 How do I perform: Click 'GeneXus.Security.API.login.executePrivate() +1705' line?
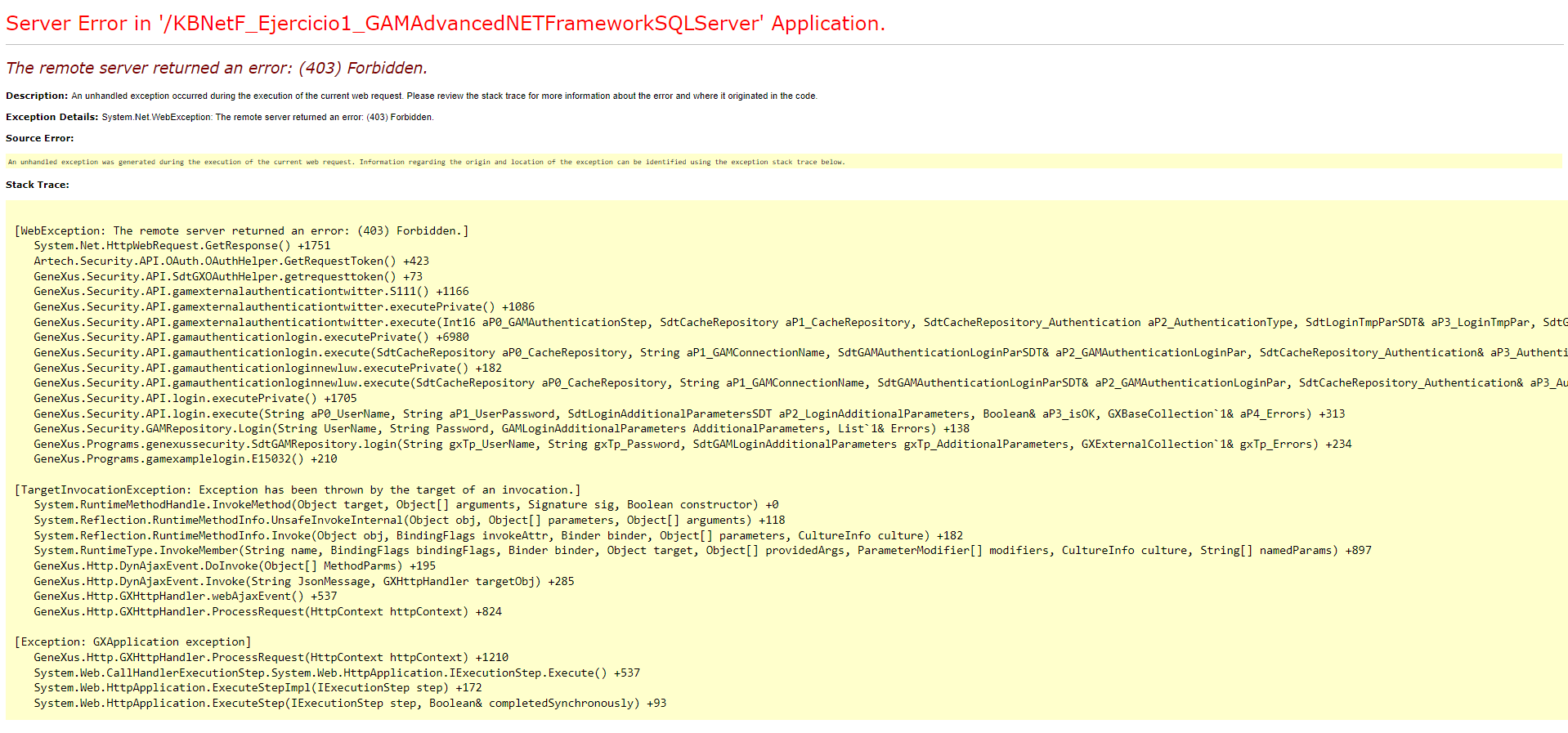click(x=195, y=398)
